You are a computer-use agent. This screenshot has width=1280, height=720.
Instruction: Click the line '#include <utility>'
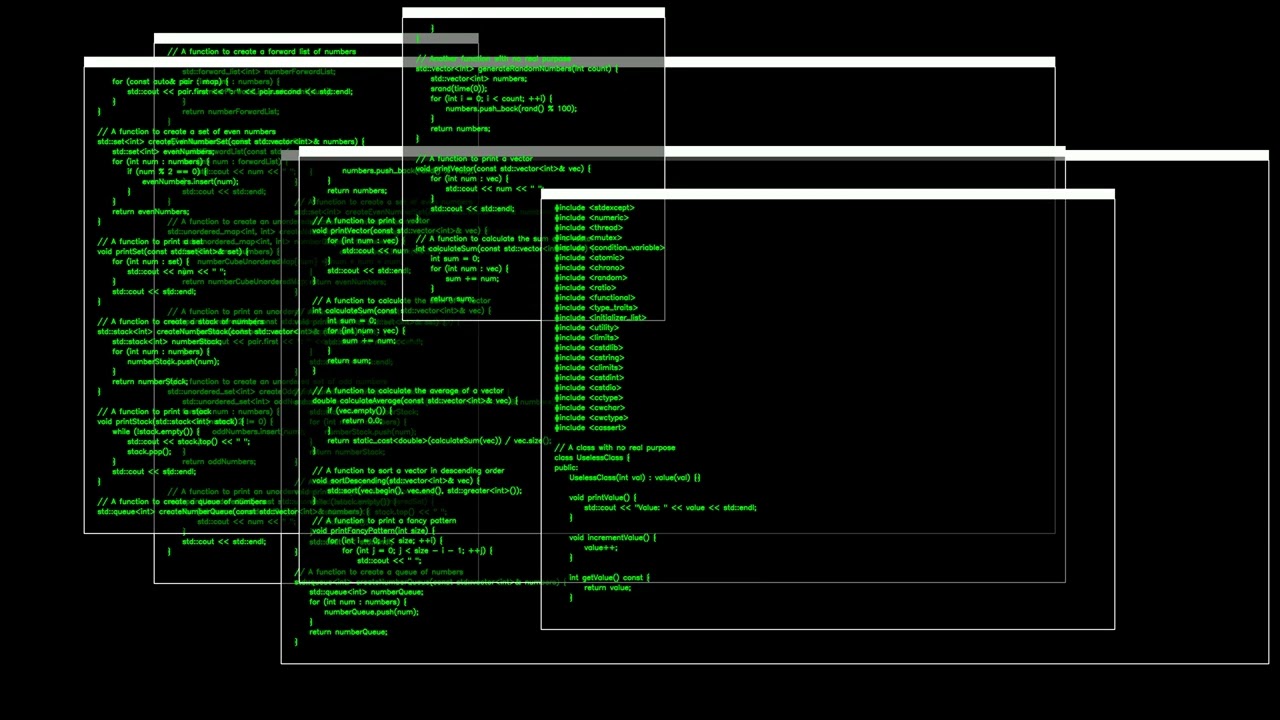tap(586, 328)
